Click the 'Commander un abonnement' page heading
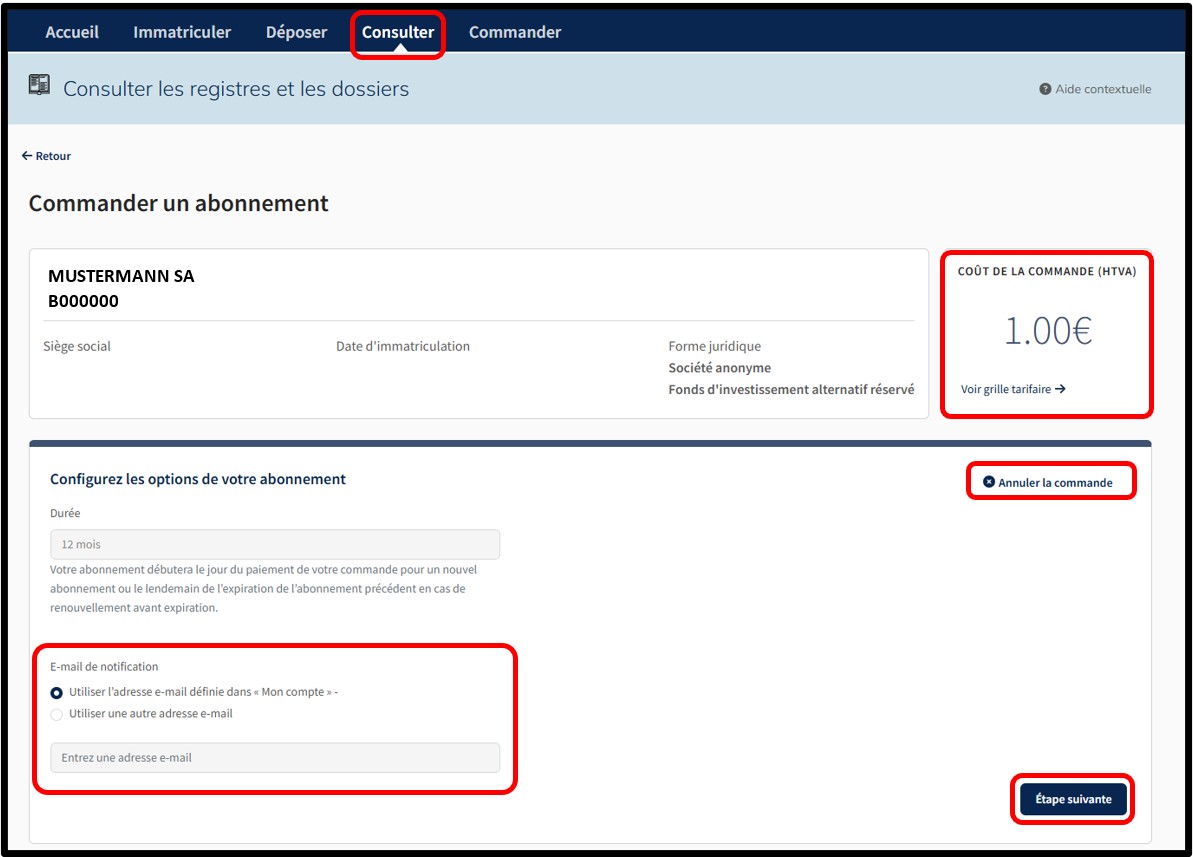 click(179, 204)
